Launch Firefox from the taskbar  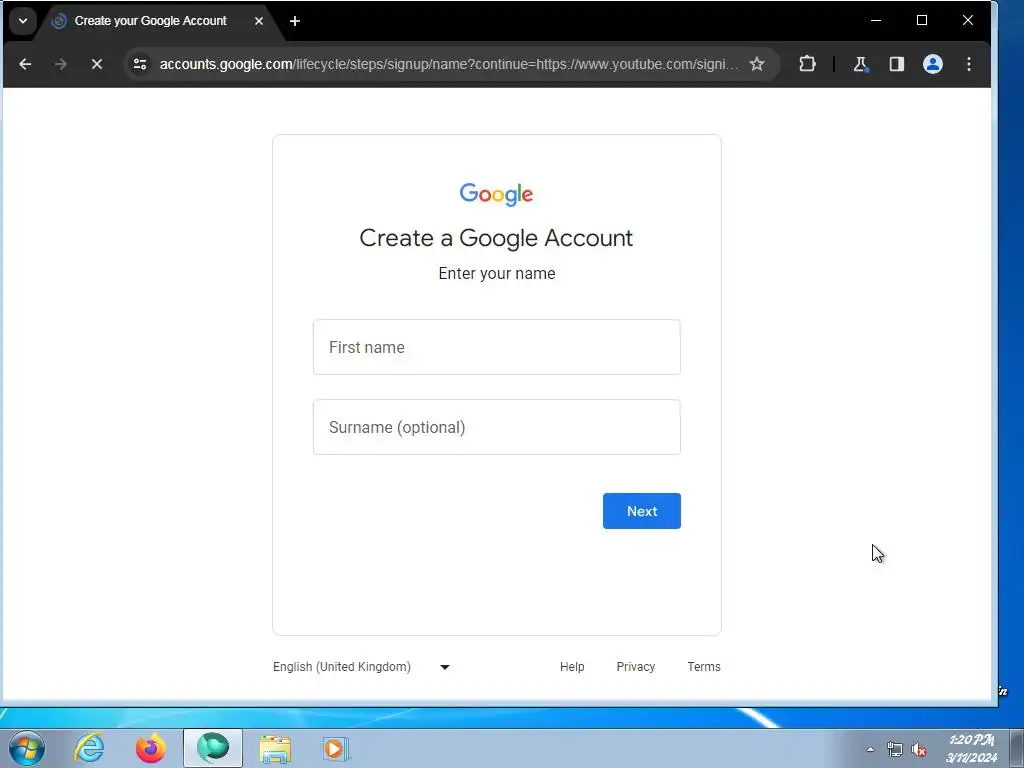click(151, 748)
